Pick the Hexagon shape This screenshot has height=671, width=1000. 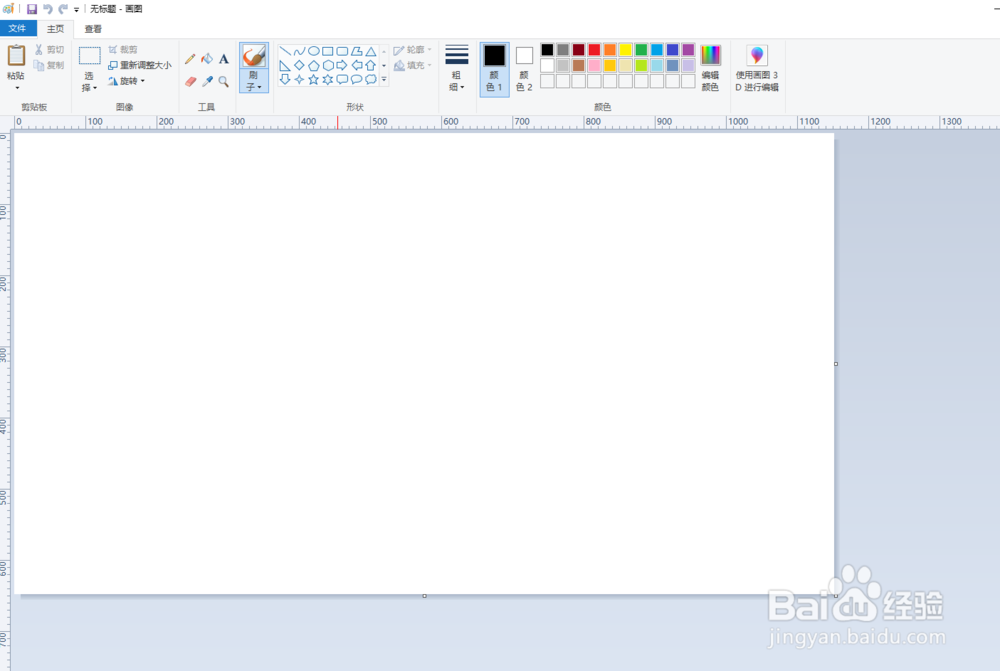pyautogui.click(x=328, y=66)
